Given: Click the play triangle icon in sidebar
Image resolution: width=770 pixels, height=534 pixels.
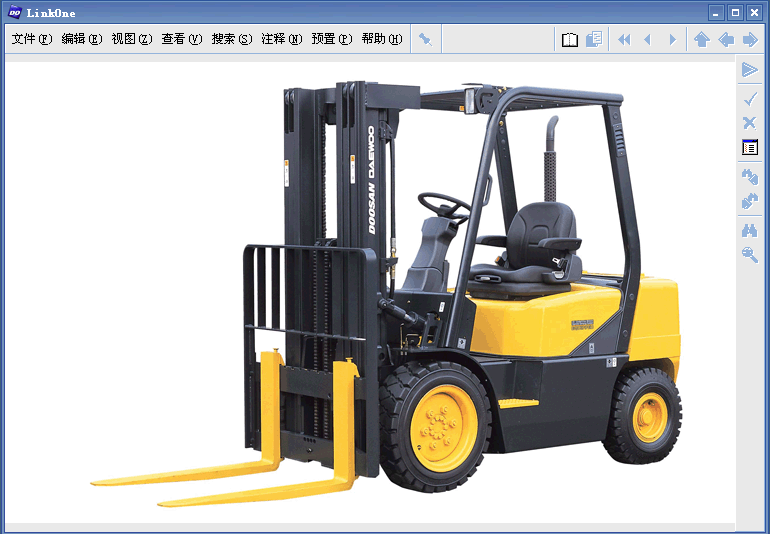Looking at the screenshot, I should [749, 70].
